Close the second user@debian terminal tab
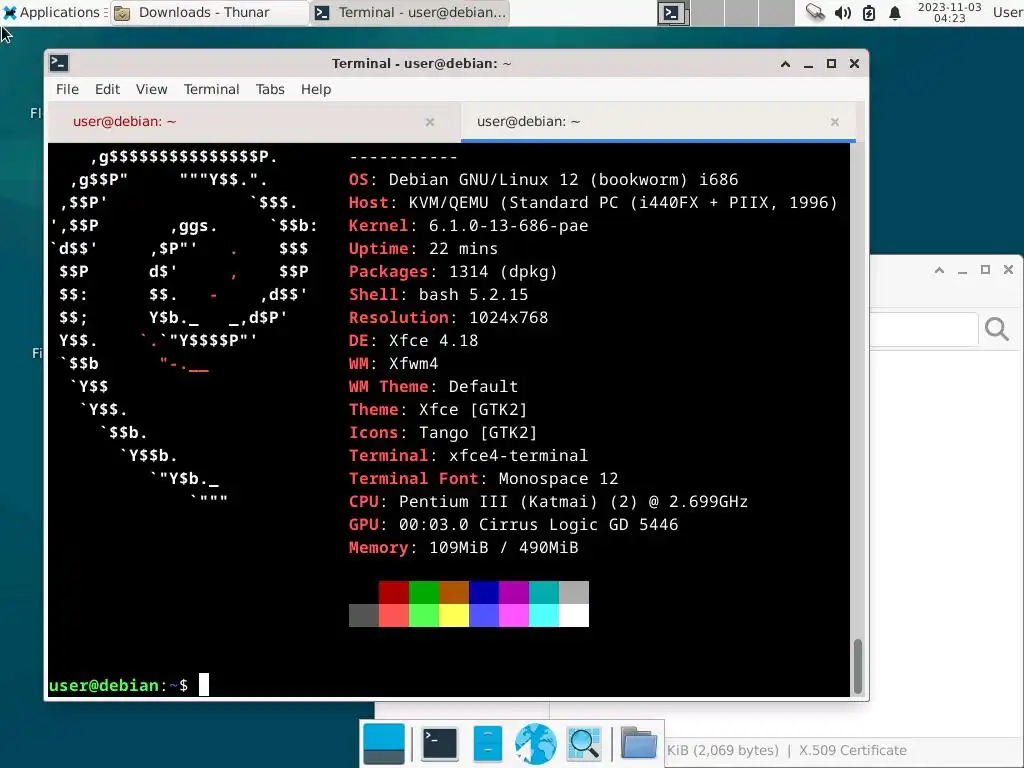The height and width of the screenshot is (768, 1024). click(835, 122)
